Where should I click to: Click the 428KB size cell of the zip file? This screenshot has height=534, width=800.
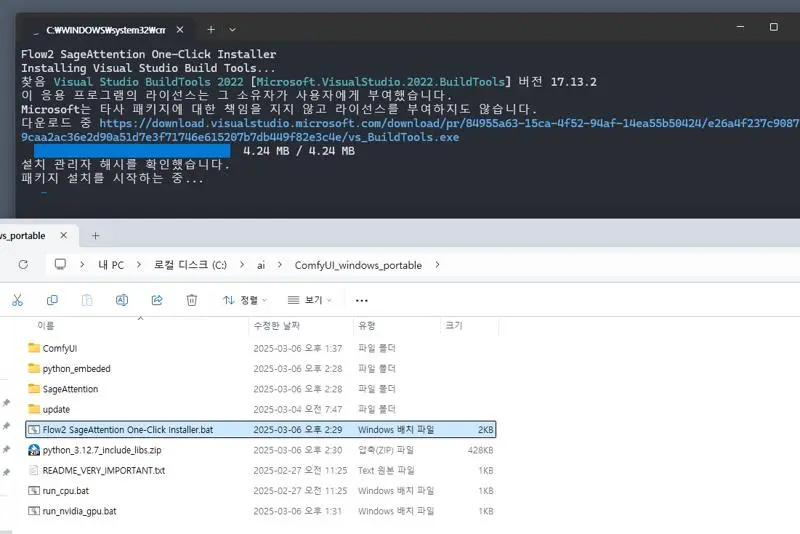pyautogui.click(x=481, y=450)
